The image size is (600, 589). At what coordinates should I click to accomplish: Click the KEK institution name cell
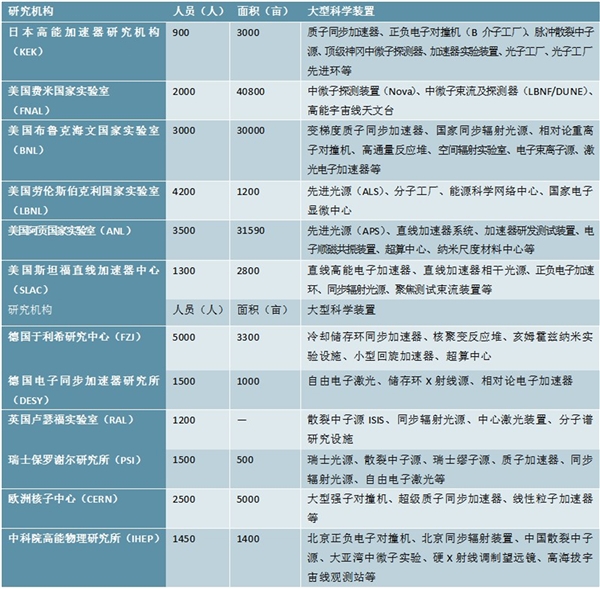pos(84,51)
